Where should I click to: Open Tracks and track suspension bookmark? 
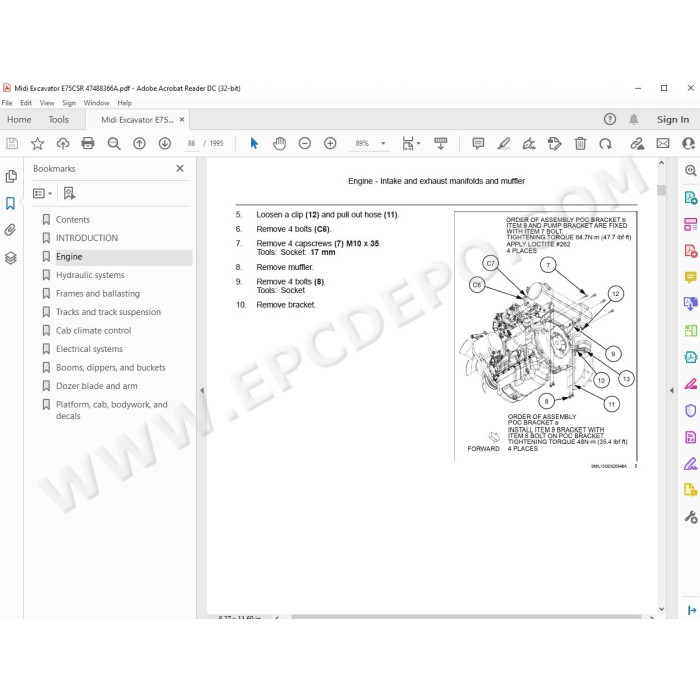click(x=108, y=312)
